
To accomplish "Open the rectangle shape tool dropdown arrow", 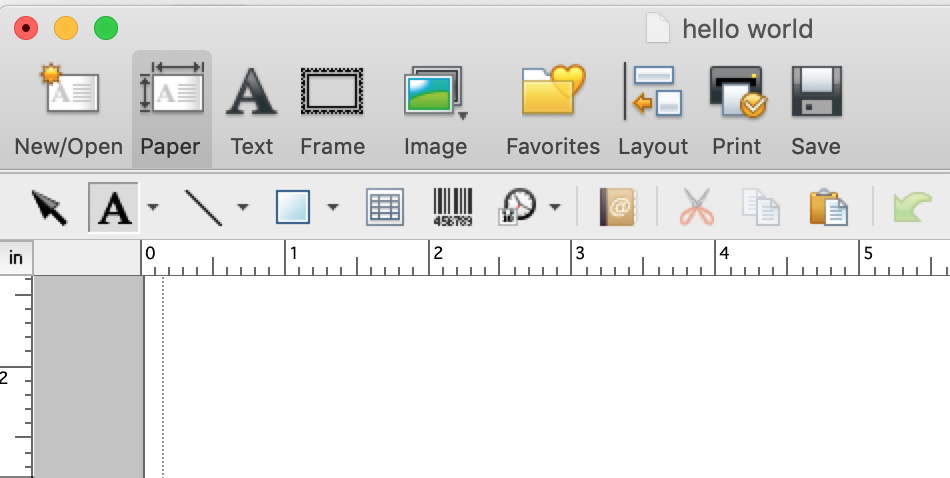I will click(x=333, y=208).
